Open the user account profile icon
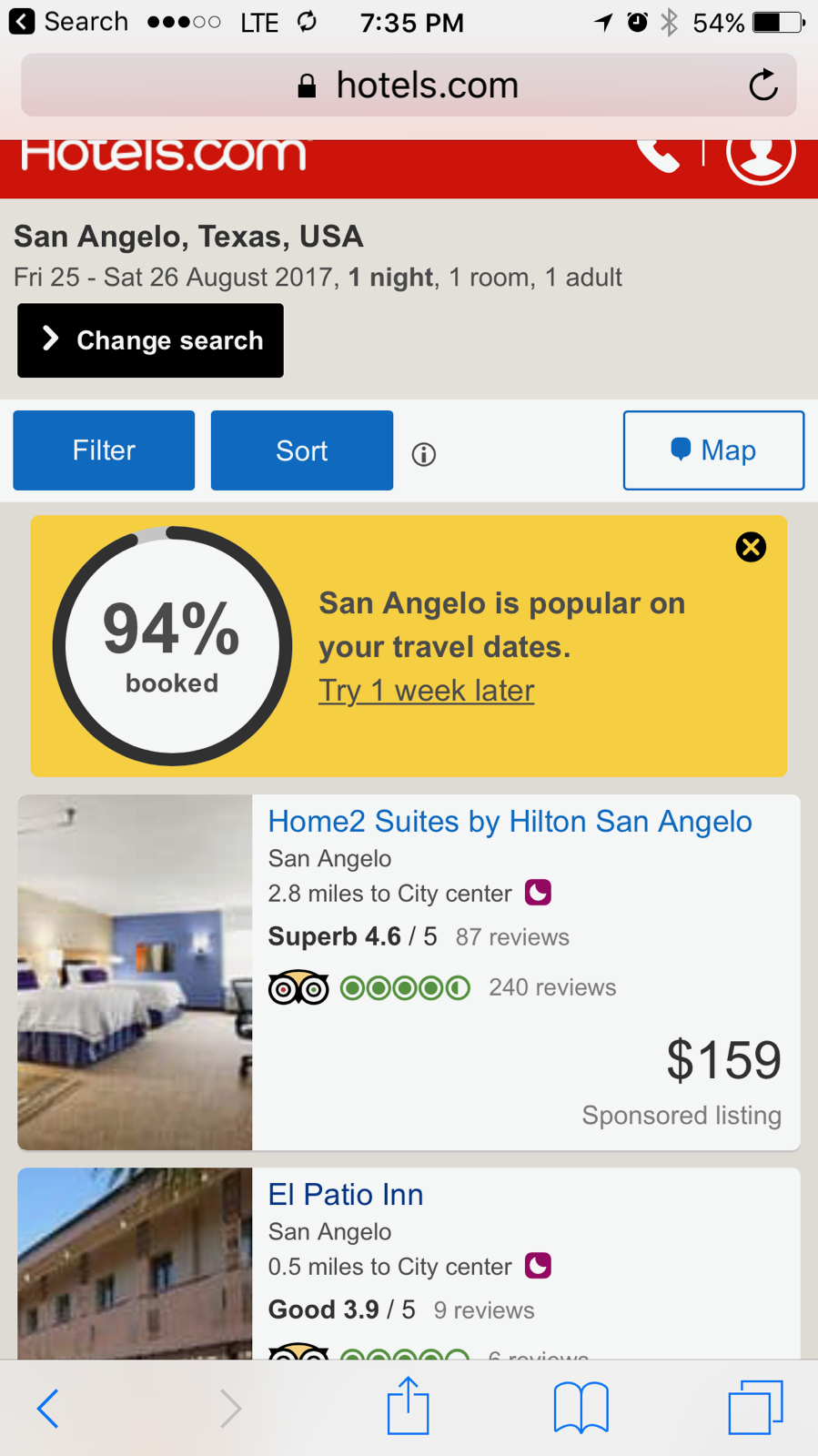Screen dimensions: 818x1456 pyautogui.click(x=761, y=153)
